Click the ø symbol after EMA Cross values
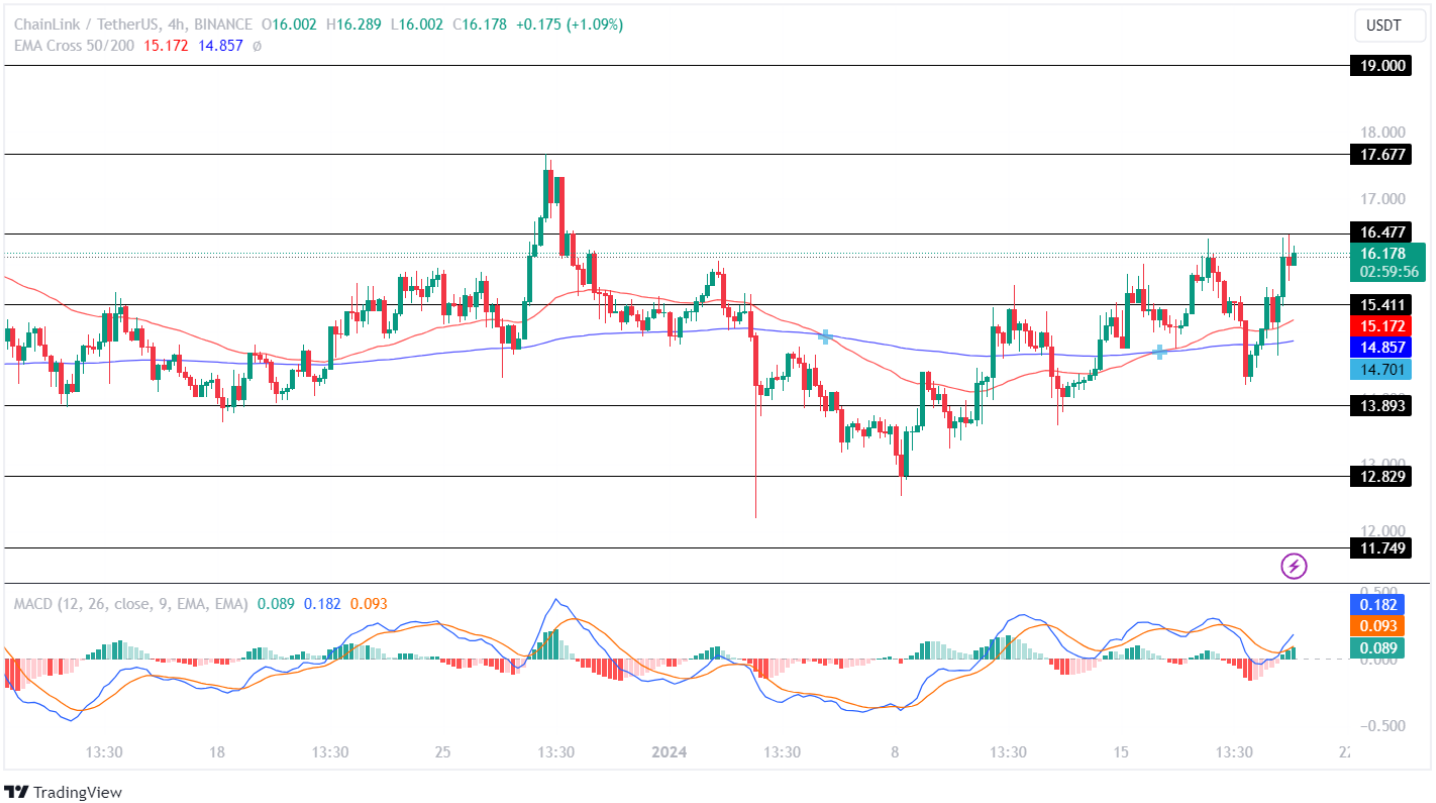This screenshot has width=1436, height=803. [x=256, y=46]
